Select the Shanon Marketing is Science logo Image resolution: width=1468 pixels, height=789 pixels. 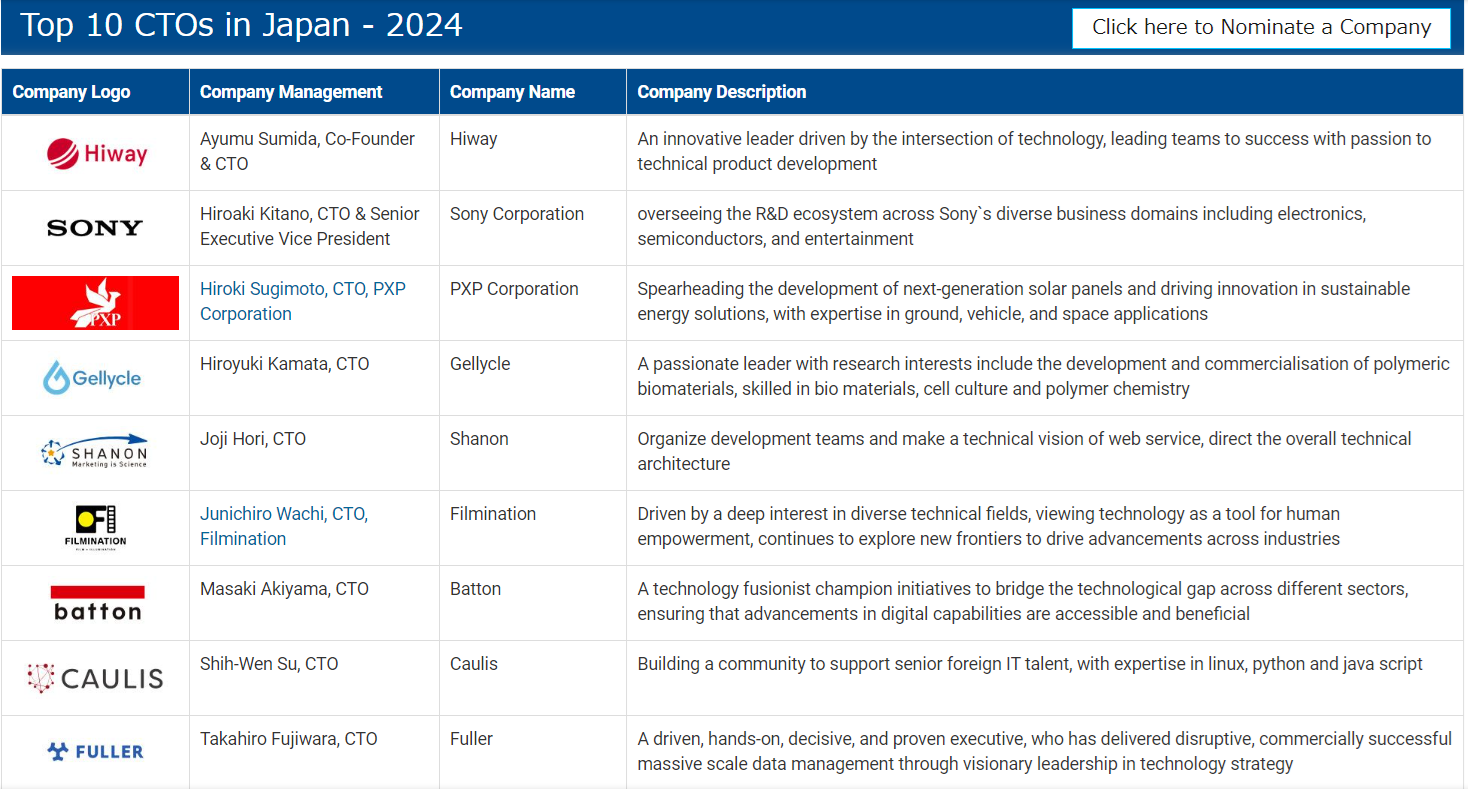click(94, 452)
